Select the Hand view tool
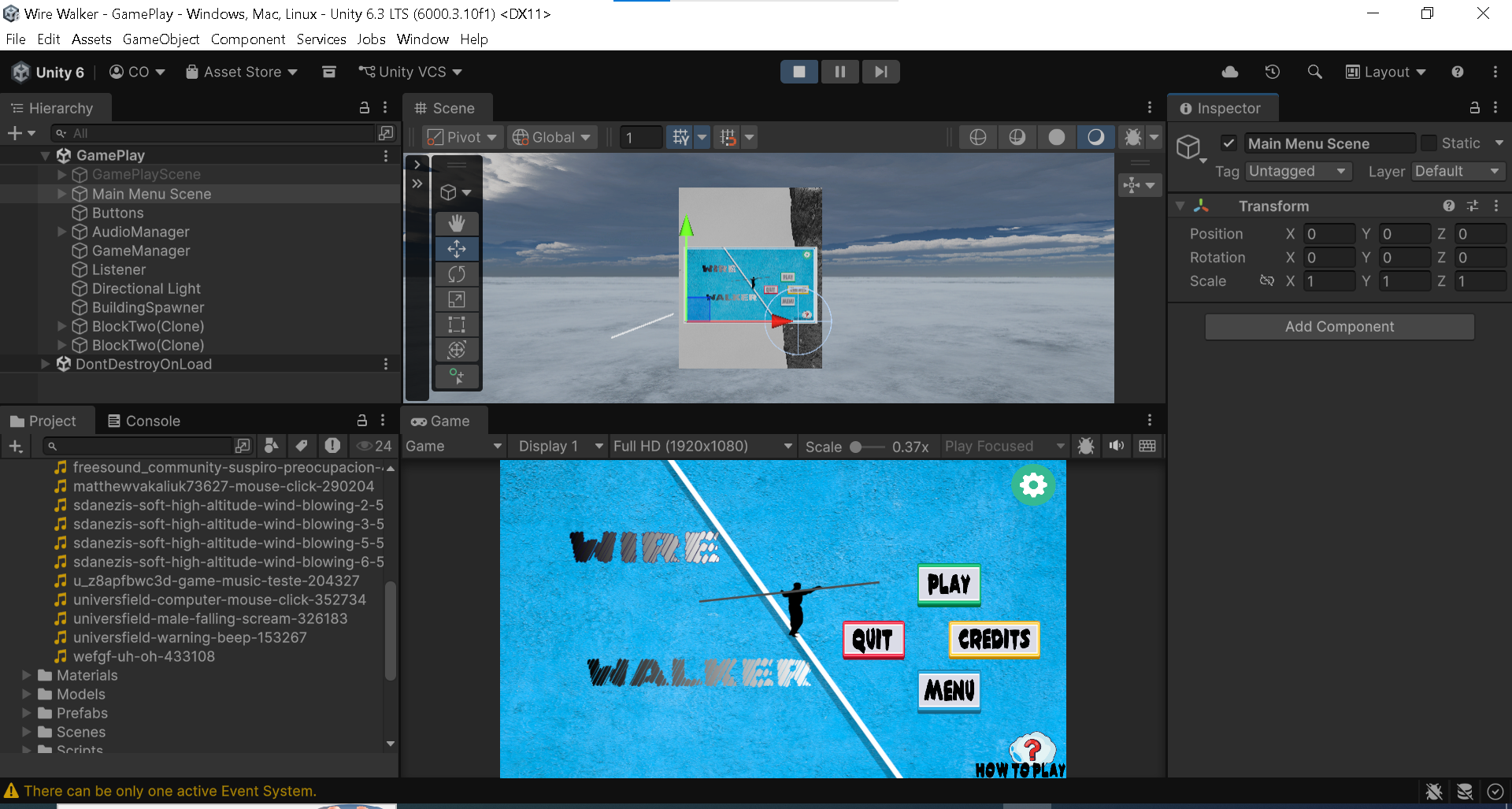1512x809 pixels. (x=457, y=224)
